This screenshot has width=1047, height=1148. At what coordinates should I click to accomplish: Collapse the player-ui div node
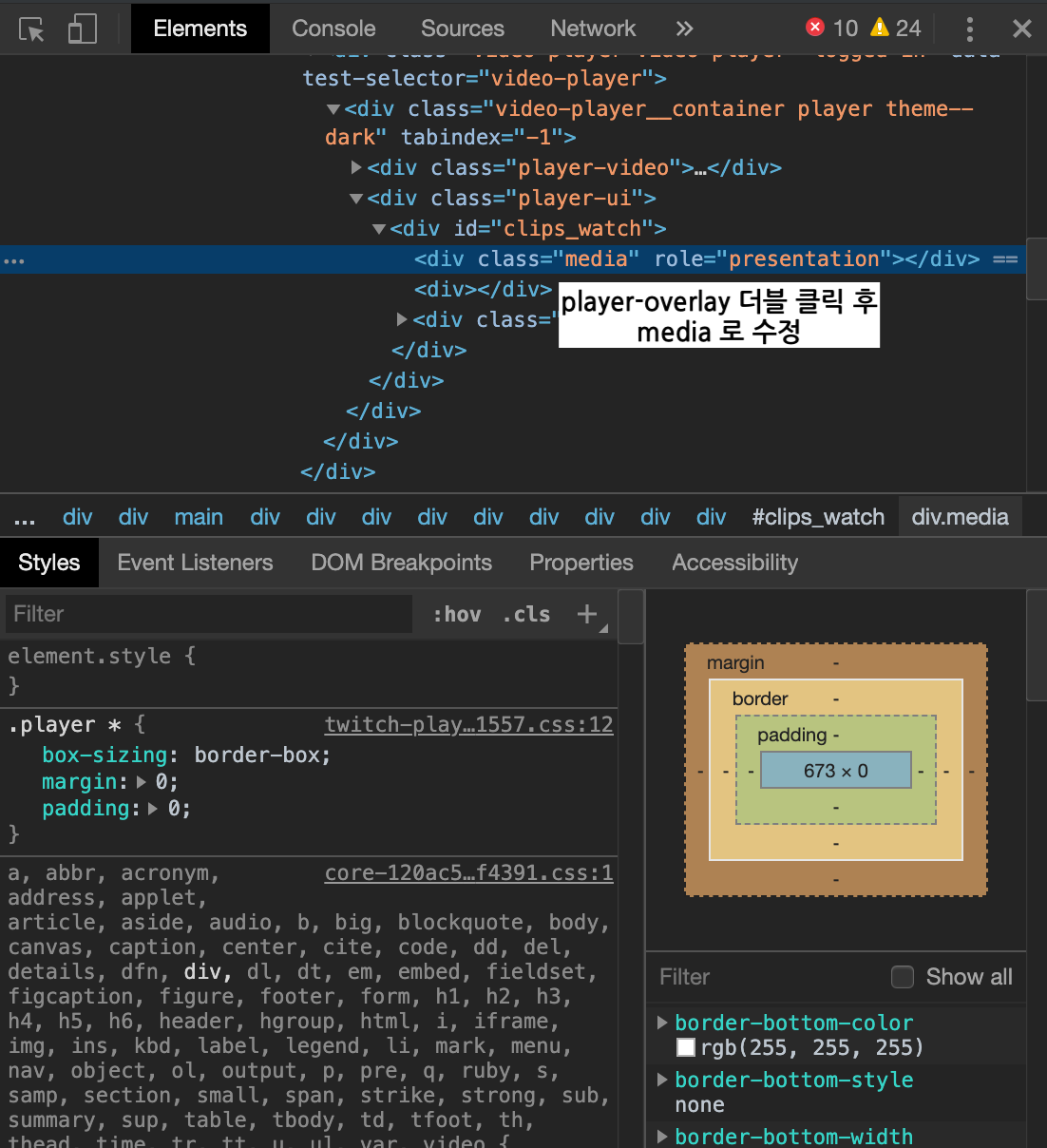point(356,199)
